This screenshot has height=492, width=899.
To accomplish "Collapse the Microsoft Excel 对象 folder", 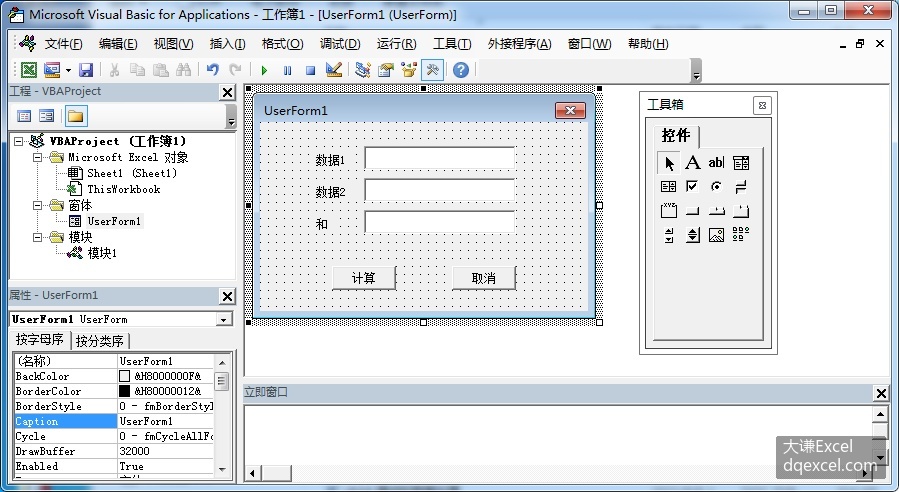I will (x=38, y=157).
